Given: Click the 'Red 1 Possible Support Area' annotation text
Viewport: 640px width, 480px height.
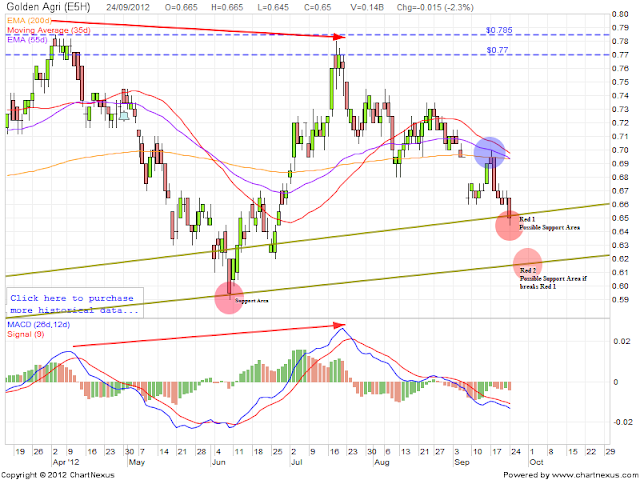Looking at the screenshot, I should (x=549, y=224).
